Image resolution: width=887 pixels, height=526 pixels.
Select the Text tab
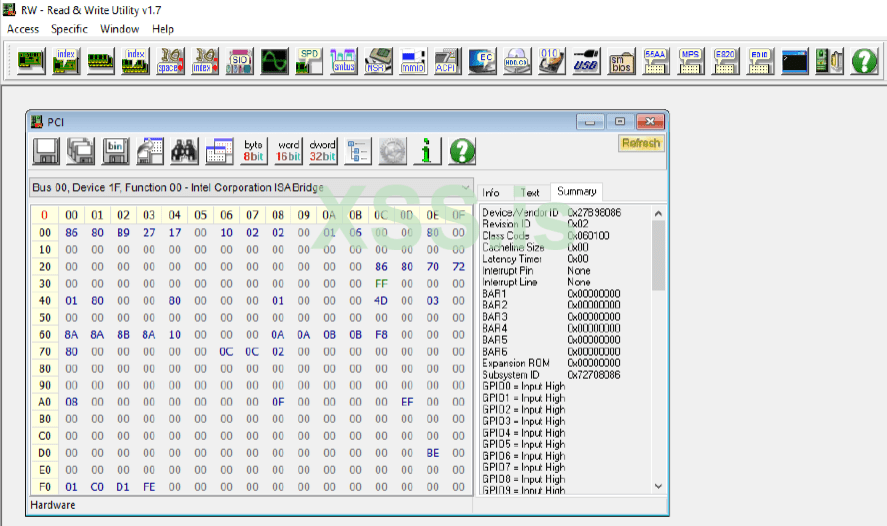click(530, 192)
